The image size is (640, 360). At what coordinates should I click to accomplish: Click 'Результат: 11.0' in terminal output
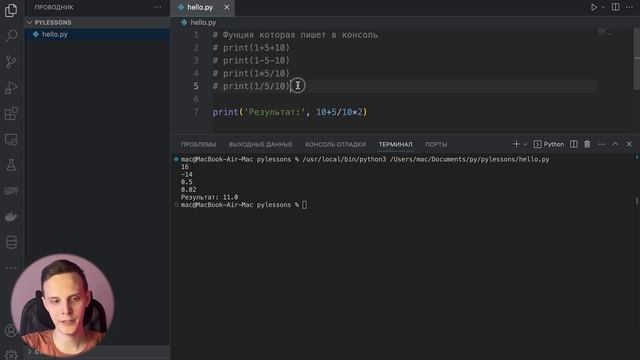209,197
